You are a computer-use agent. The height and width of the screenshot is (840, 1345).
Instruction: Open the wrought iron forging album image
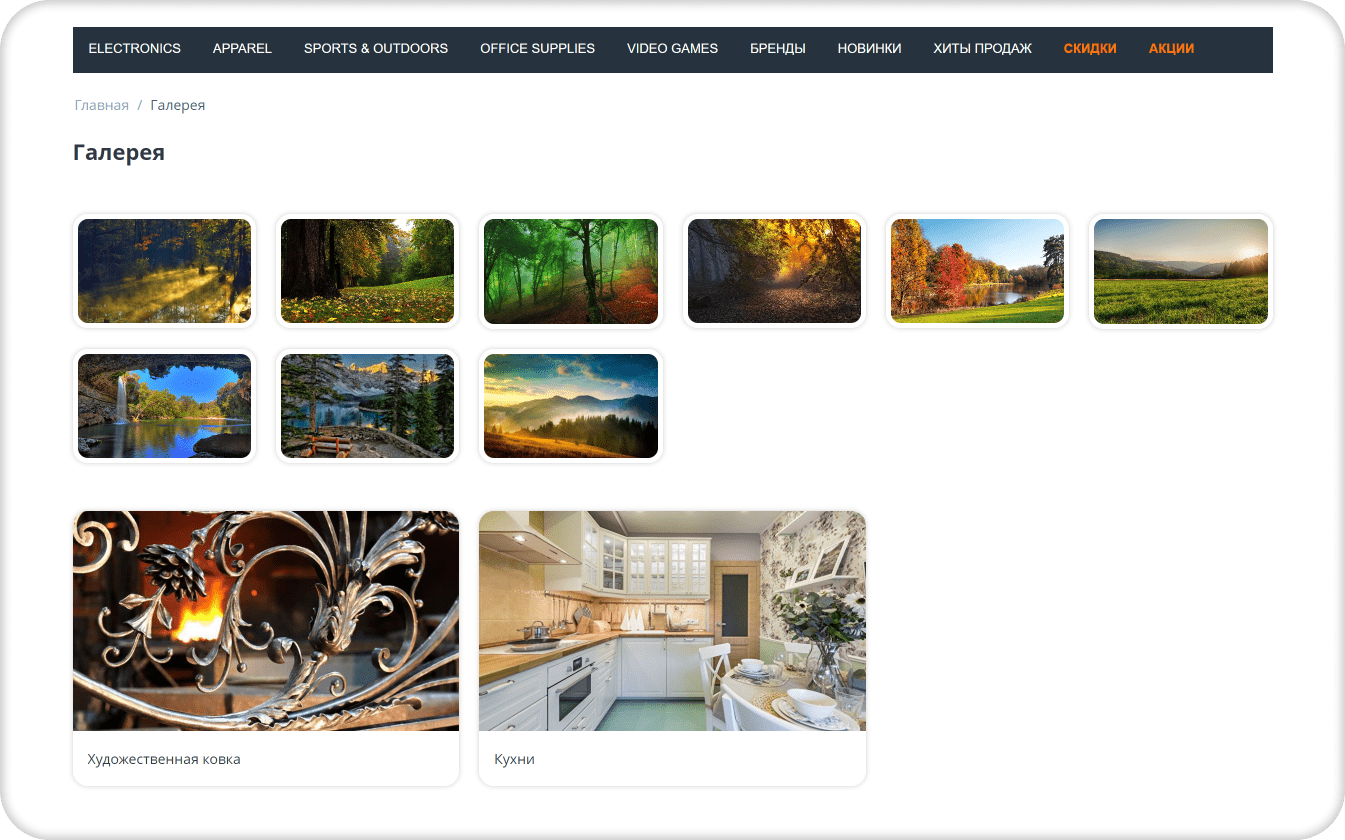[x=266, y=621]
